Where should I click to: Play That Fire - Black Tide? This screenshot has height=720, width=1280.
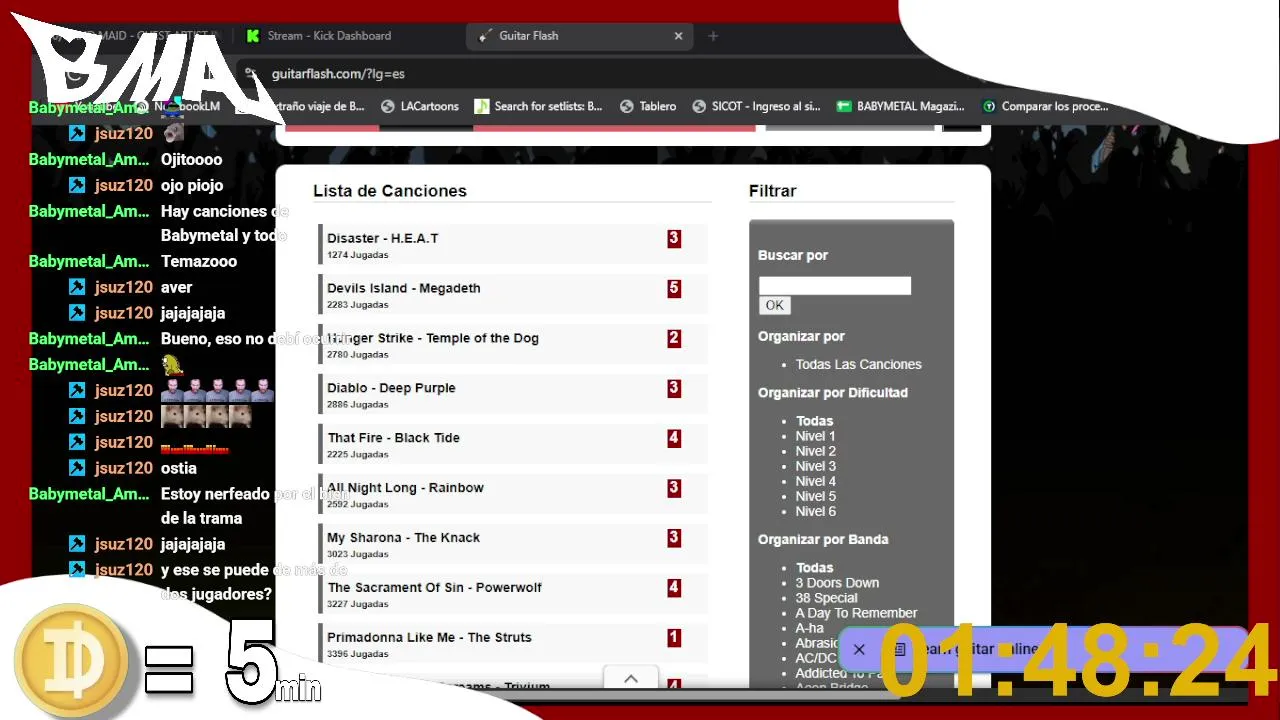tap(393, 438)
